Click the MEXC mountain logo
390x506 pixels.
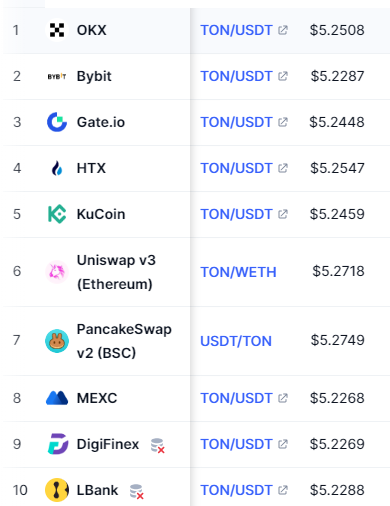point(57,398)
